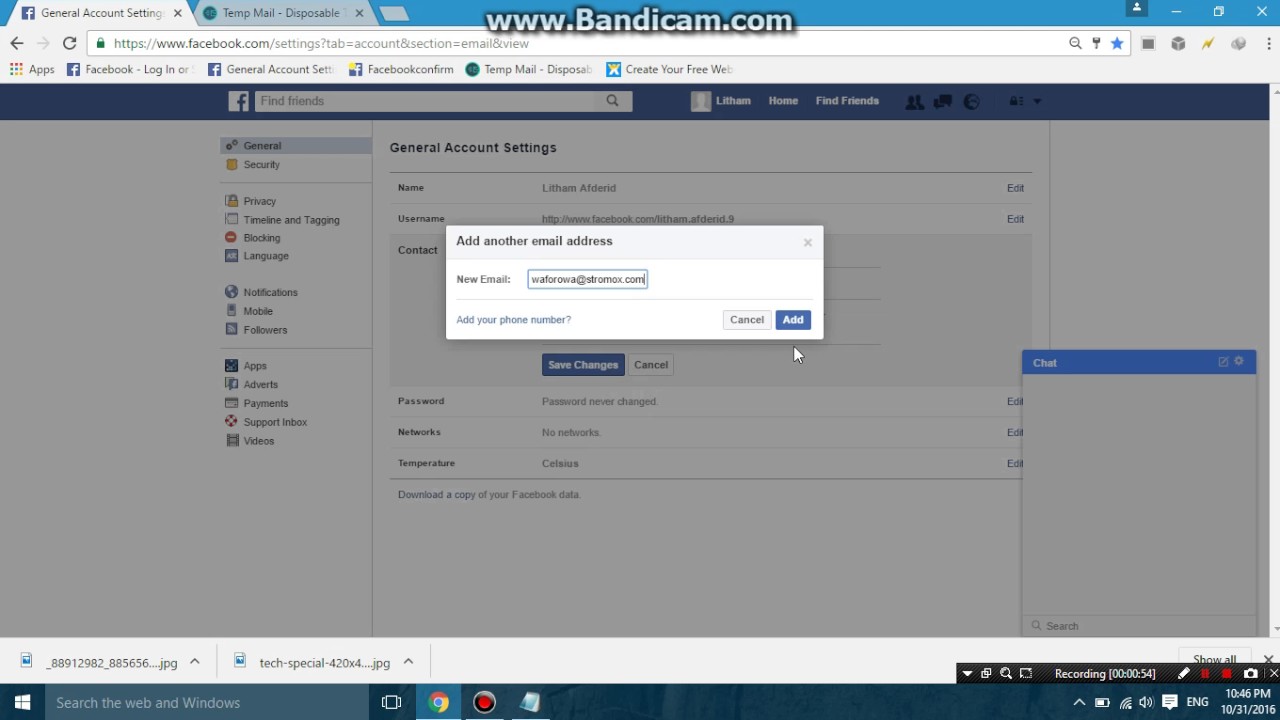Click the yellow lightning extension icon
This screenshot has width=1280, height=720.
[x=1208, y=43]
